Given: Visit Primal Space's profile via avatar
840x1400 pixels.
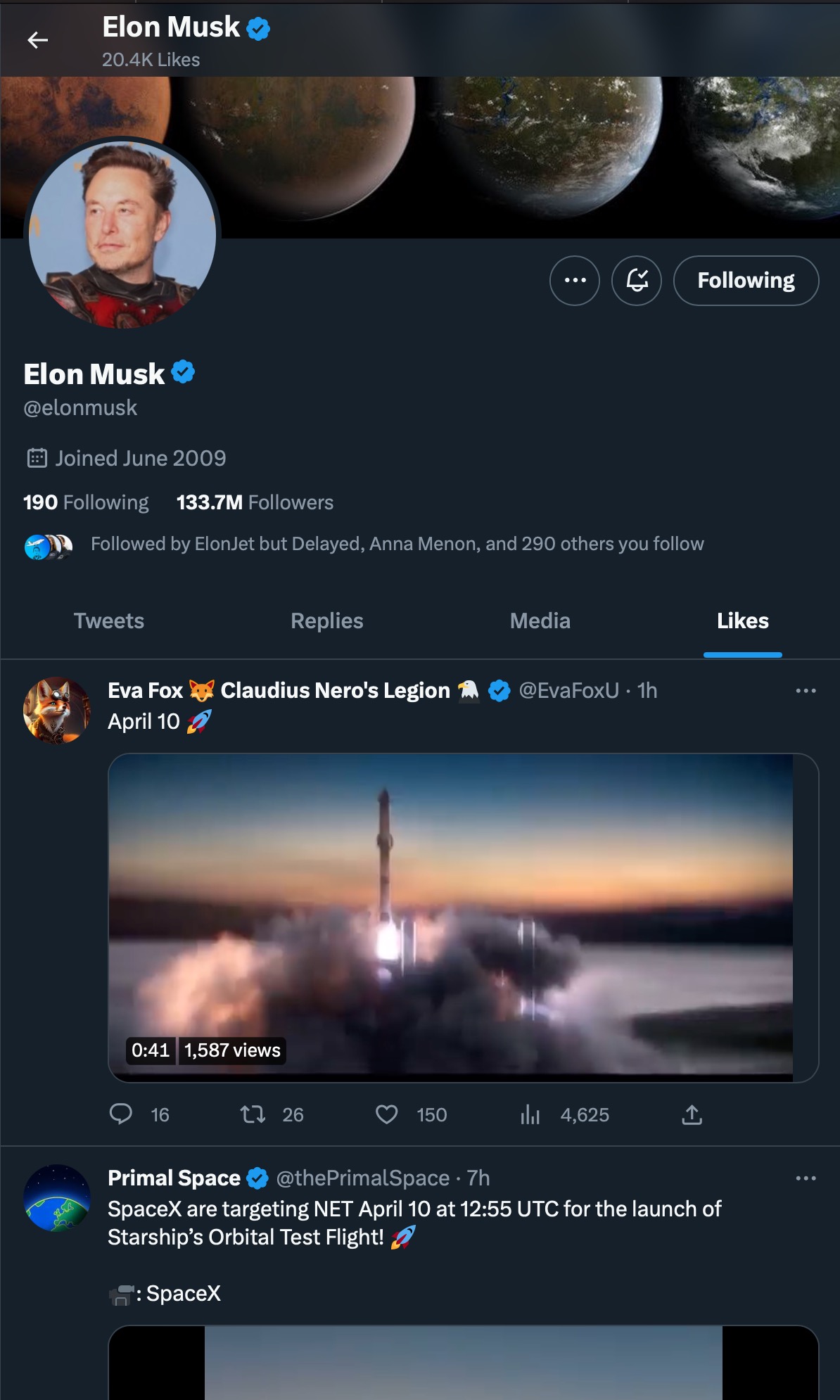Looking at the screenshot, I should (x=57, y=1198).
